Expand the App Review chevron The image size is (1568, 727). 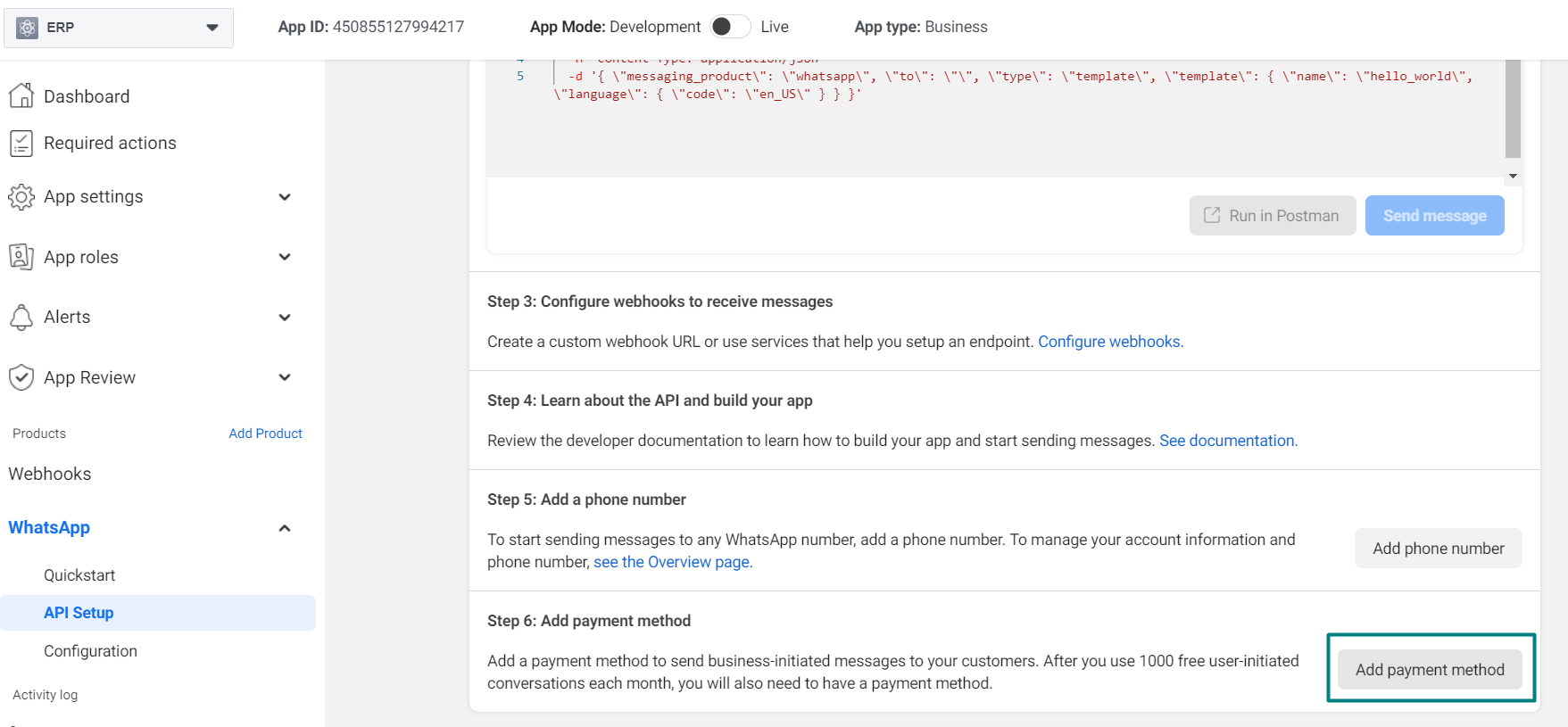(x=285, y=377)
